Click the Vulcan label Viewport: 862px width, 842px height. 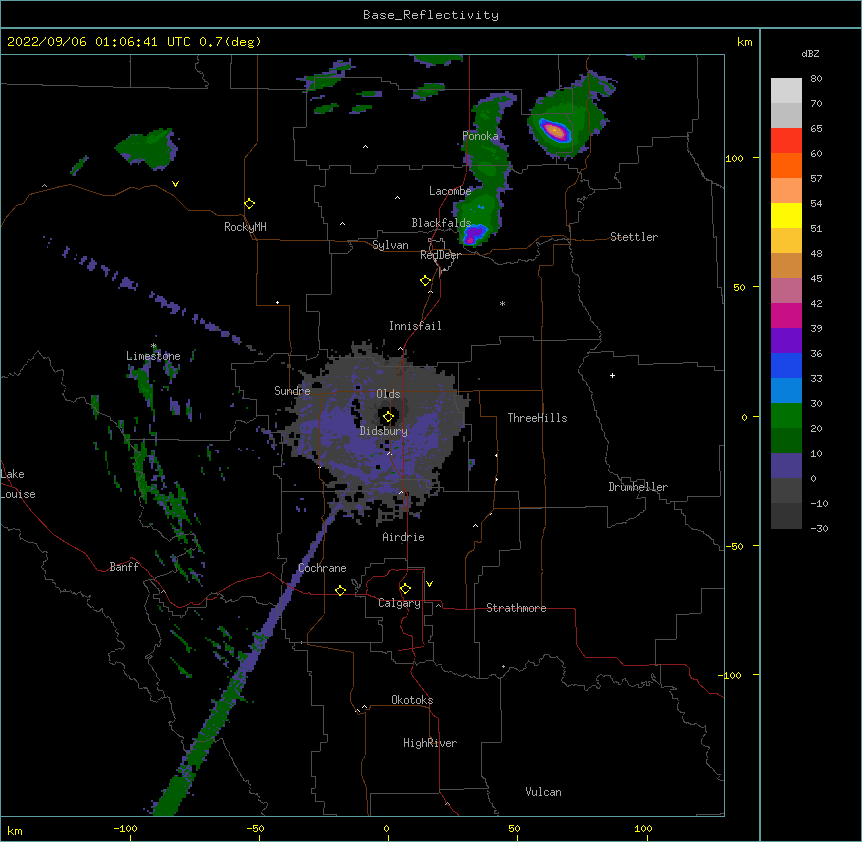tap(543, 792)
